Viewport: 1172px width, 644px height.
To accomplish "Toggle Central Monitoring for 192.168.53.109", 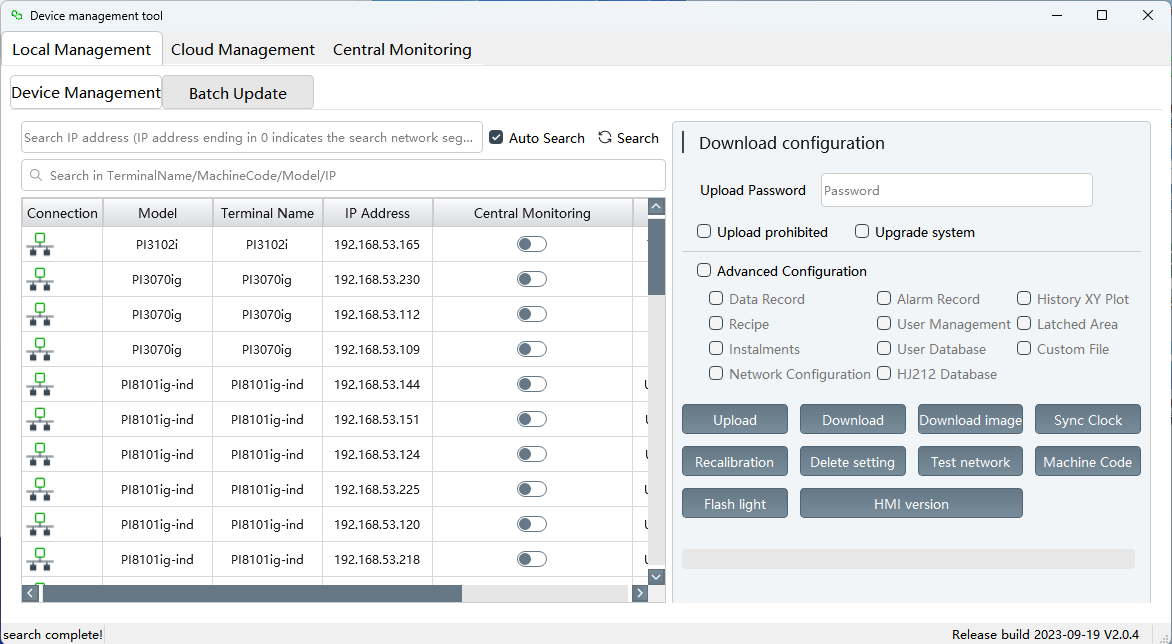I will (532, 349).
